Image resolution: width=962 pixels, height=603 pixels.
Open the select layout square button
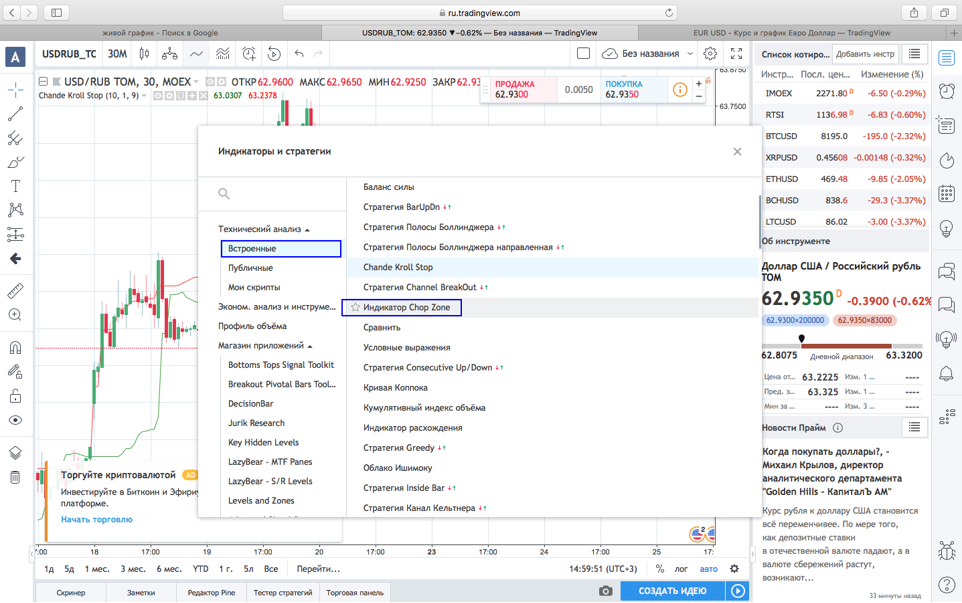click(583, 53)
